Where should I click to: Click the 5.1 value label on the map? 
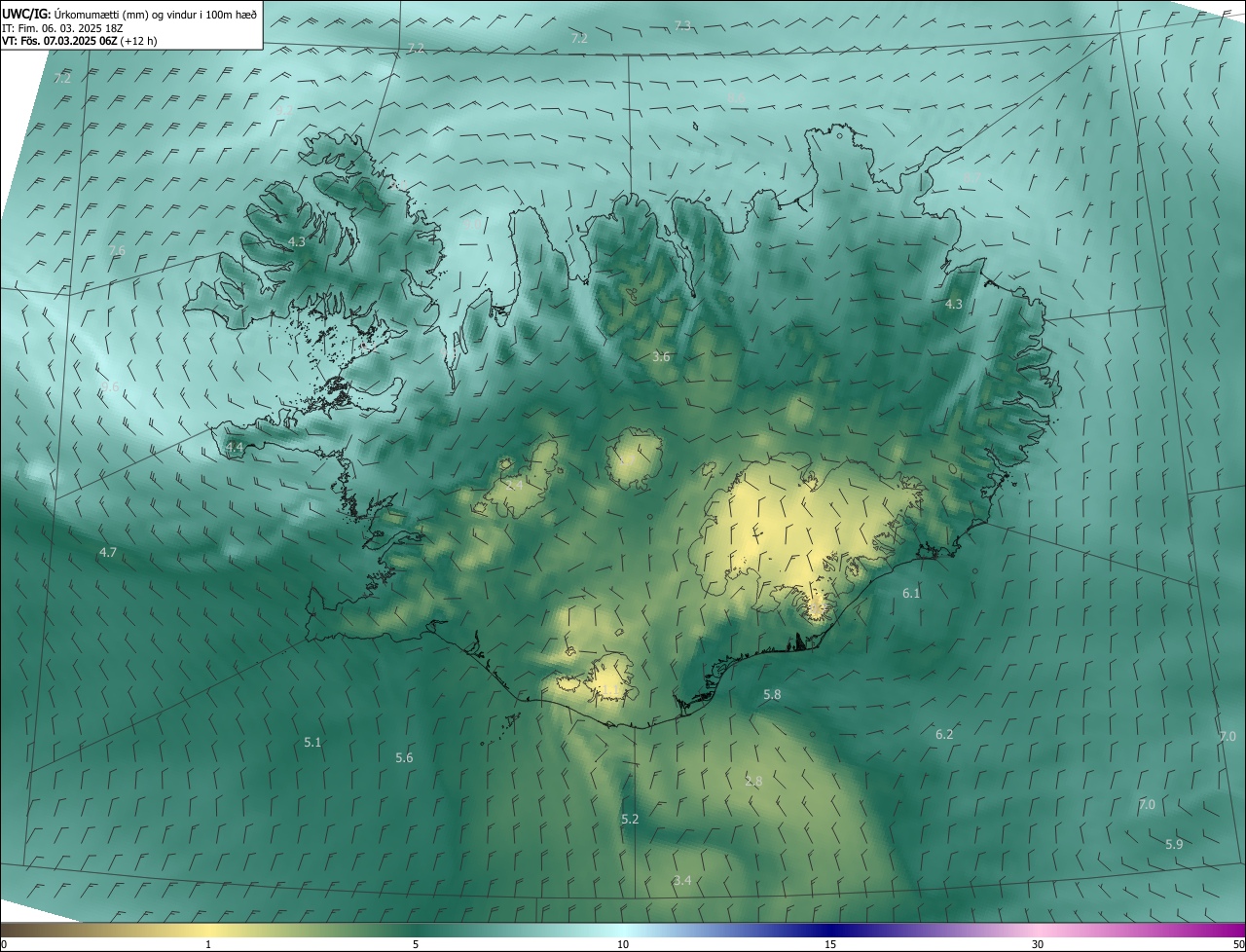312,742
